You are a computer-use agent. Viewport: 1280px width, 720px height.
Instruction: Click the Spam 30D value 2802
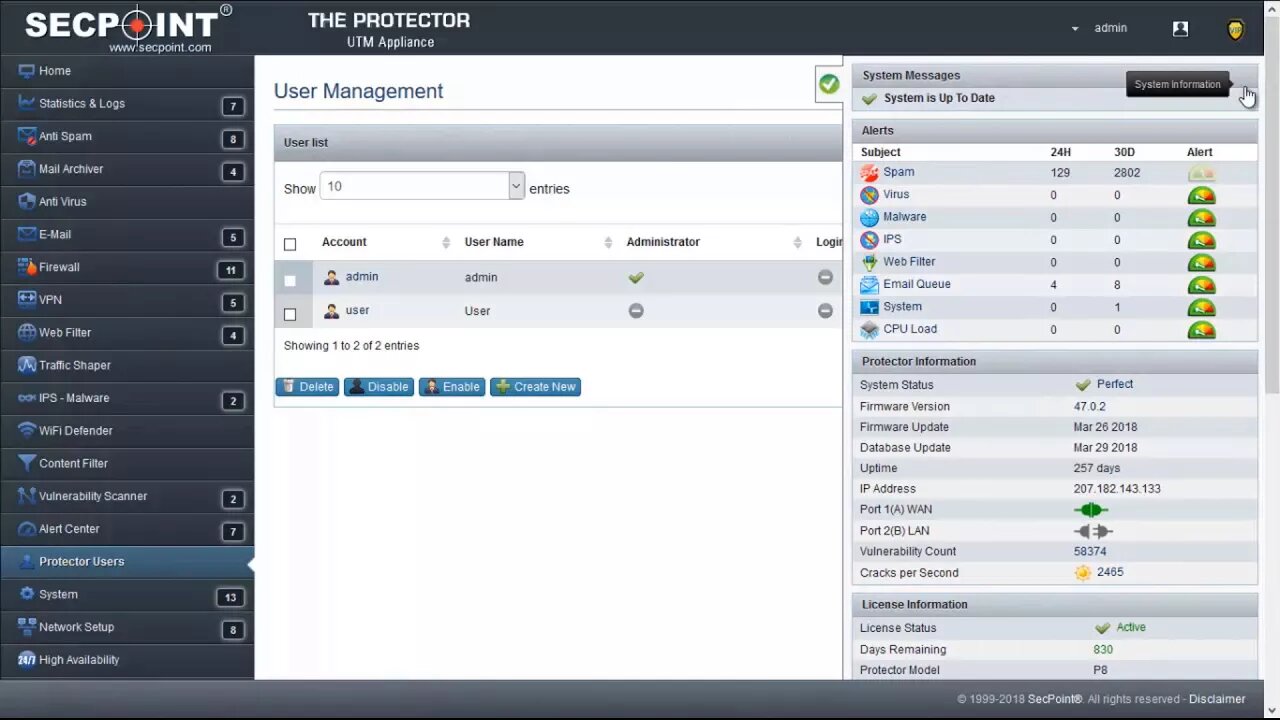coord(1127,173)
